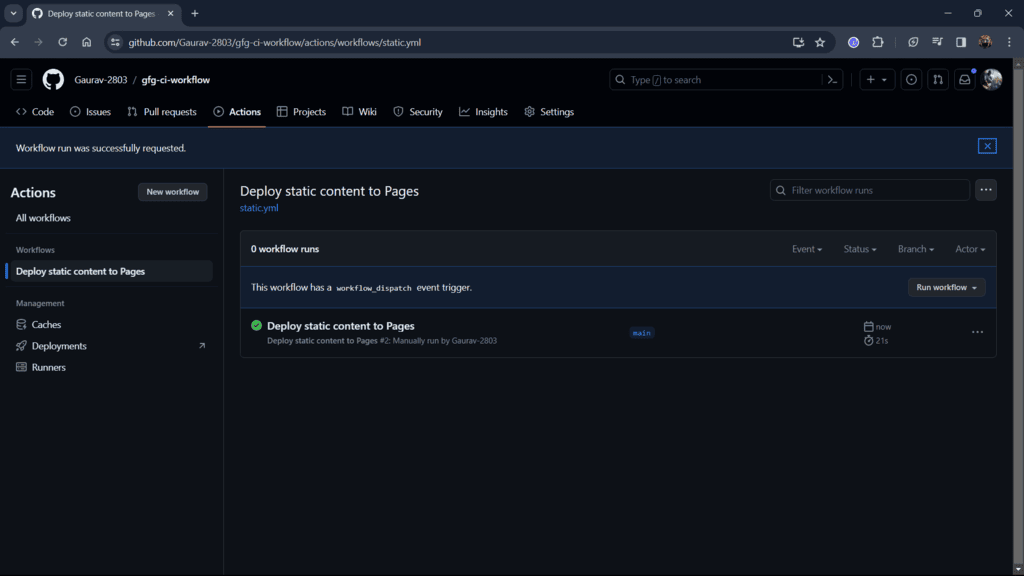The height and width of the screenshot is (576, 1024).
Task: Focus the Filter workflow runs field
Action: 870,190
